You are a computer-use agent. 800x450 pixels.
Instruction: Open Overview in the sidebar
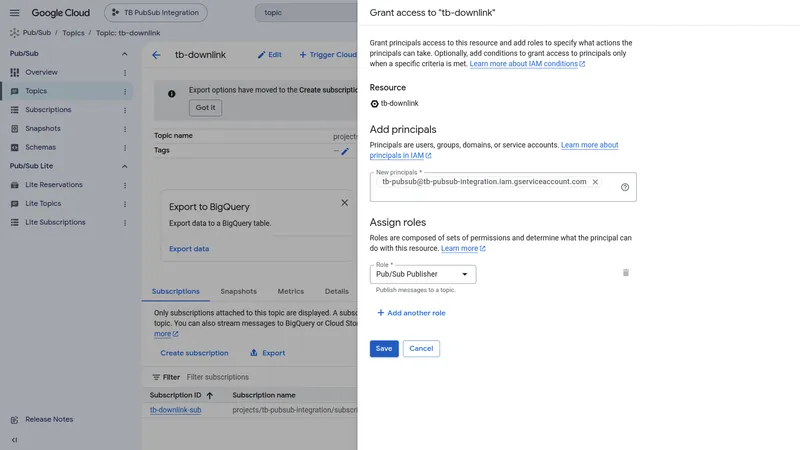41,72
